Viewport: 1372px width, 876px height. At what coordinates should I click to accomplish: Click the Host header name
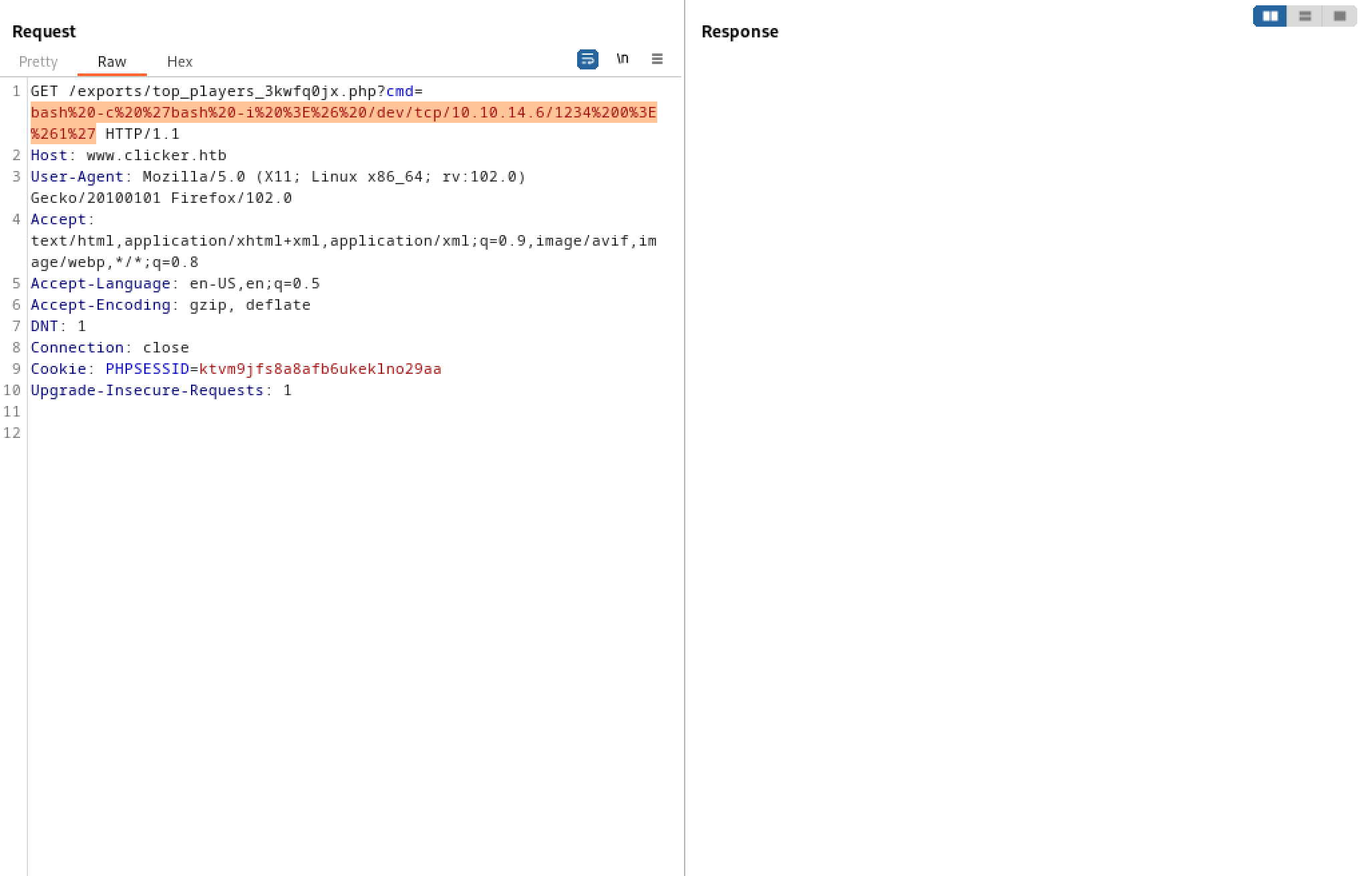pyautogui.click(x=49, y=155)
